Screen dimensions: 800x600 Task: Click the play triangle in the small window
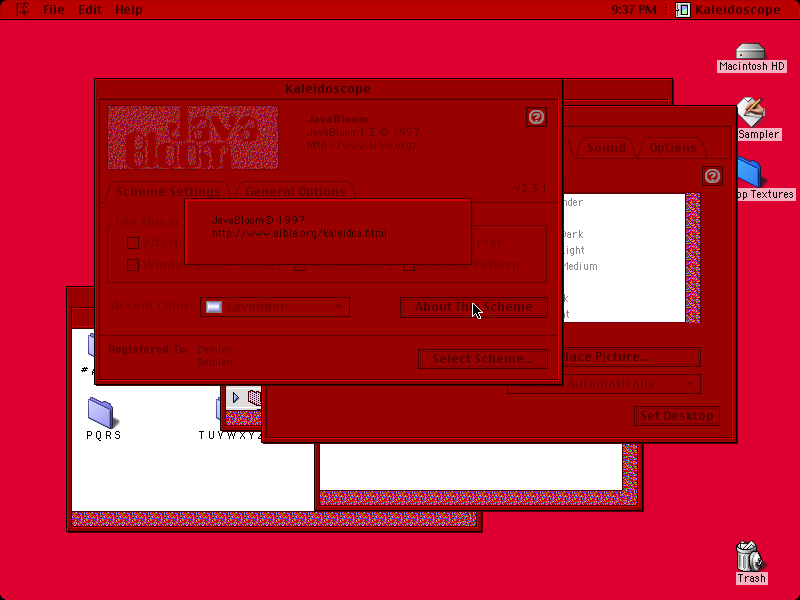click(236, 397)
